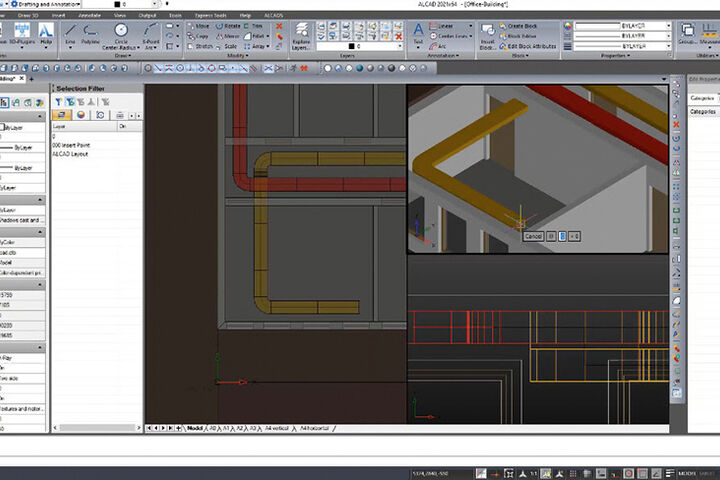Screen dimensions: 720x480
Task: Expand the Draw panel
Action: (x=123, y=56)
